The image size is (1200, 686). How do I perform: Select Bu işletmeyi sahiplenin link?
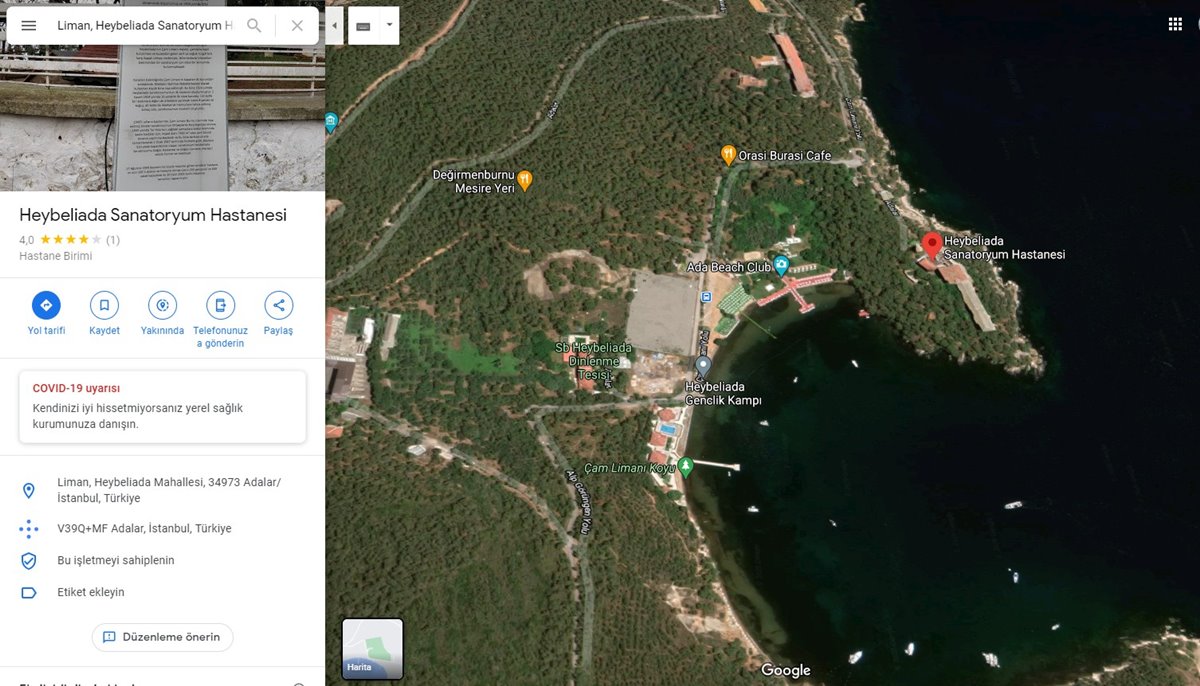tap(116, 560)
